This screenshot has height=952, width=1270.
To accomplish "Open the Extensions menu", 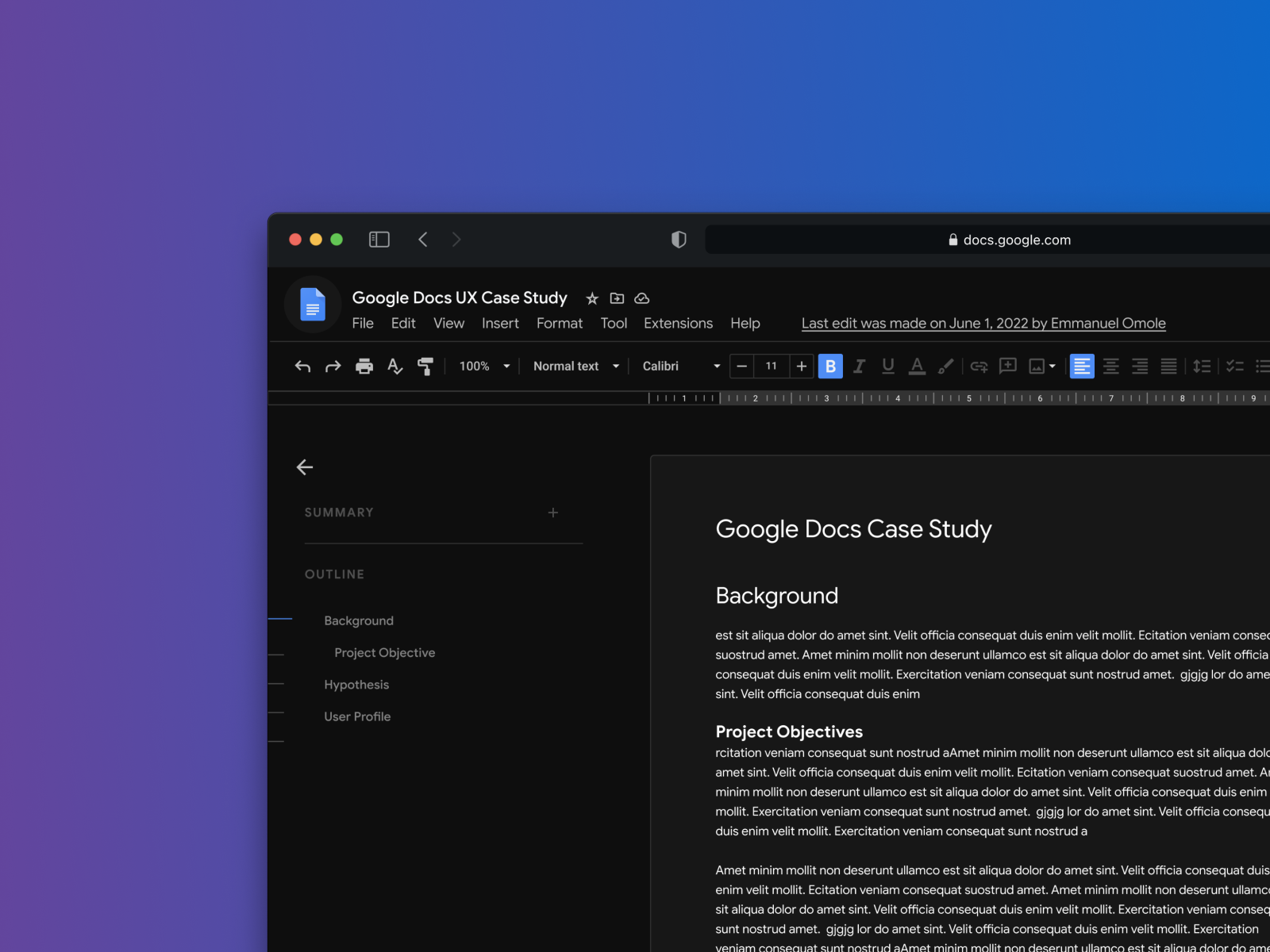I will (x=678, y=323).
